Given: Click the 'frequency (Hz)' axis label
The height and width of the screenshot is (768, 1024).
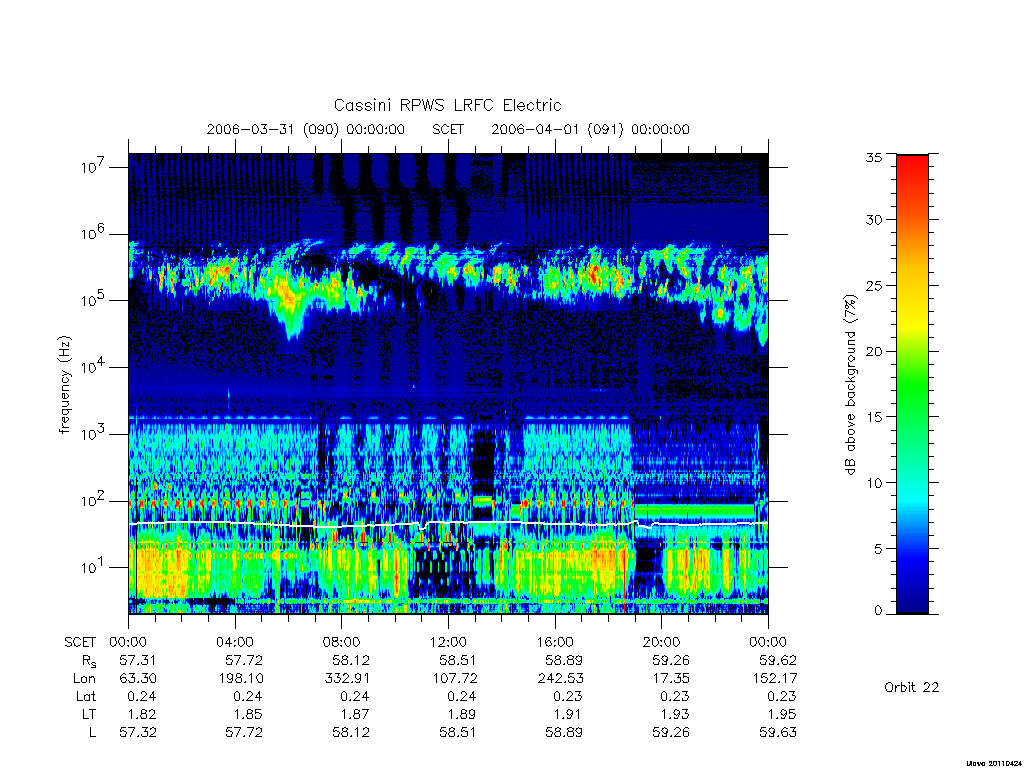Looking at the screenshot, I should pos(64,385).
